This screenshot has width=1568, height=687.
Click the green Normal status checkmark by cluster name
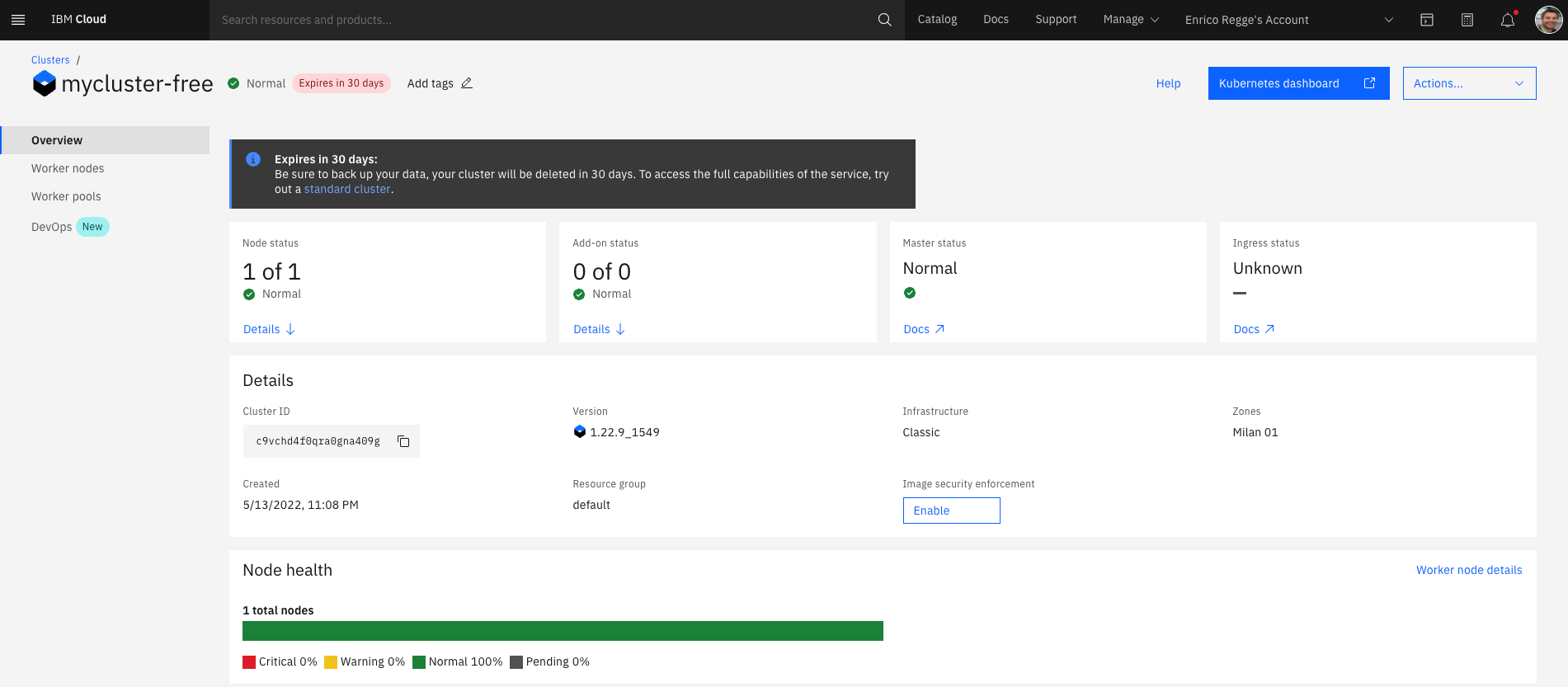[233, 83]
